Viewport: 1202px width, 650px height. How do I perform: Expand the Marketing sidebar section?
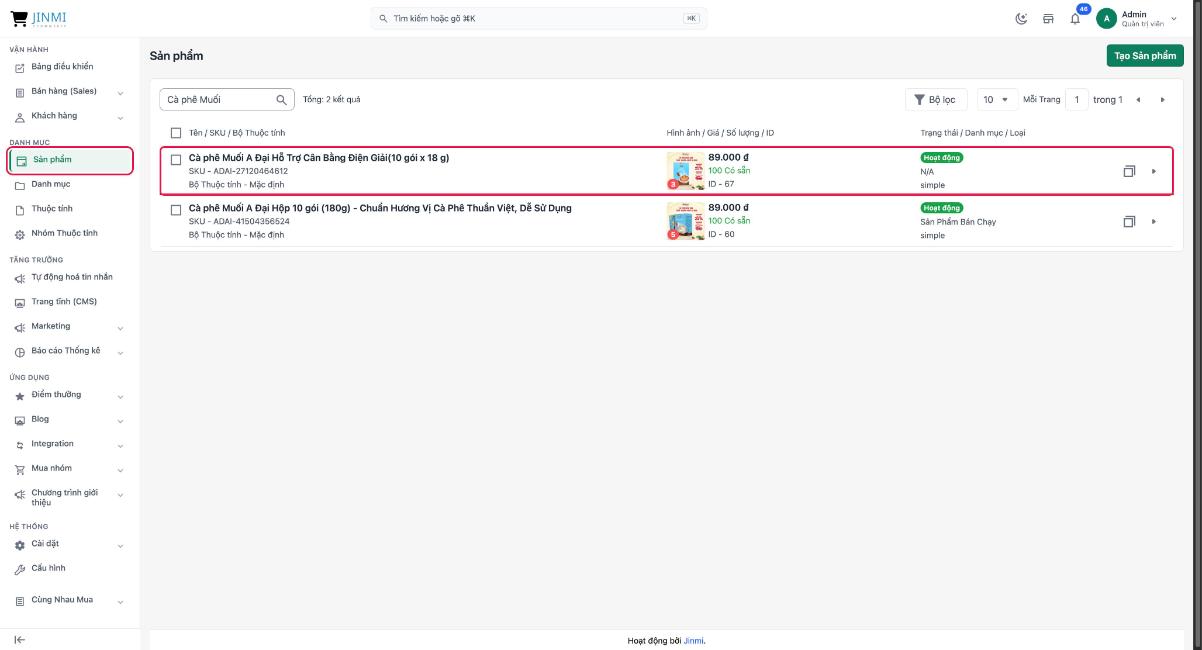point(66,326)
